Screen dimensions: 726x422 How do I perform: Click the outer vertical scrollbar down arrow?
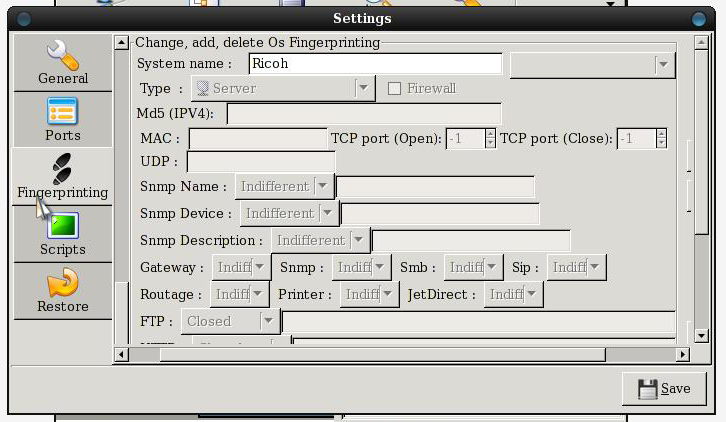coord(701,336)
